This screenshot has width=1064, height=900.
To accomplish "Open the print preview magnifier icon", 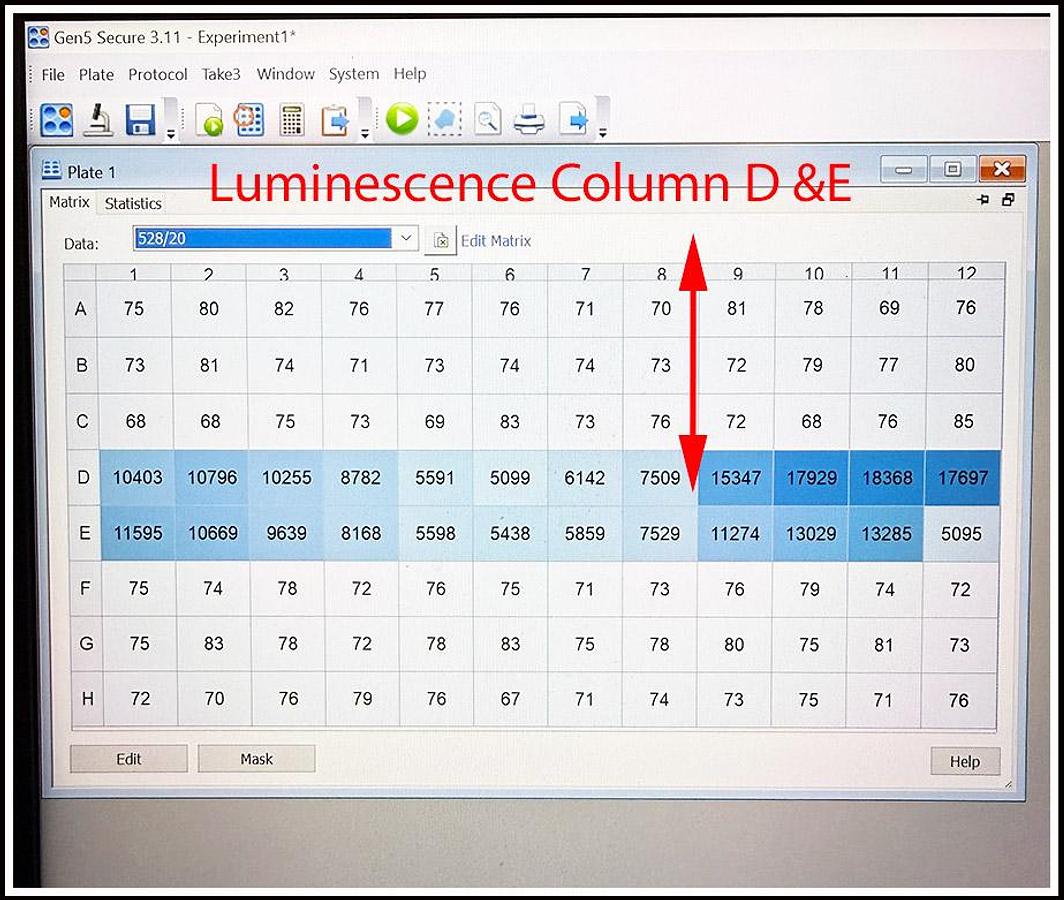I will (x=487, y=121).
